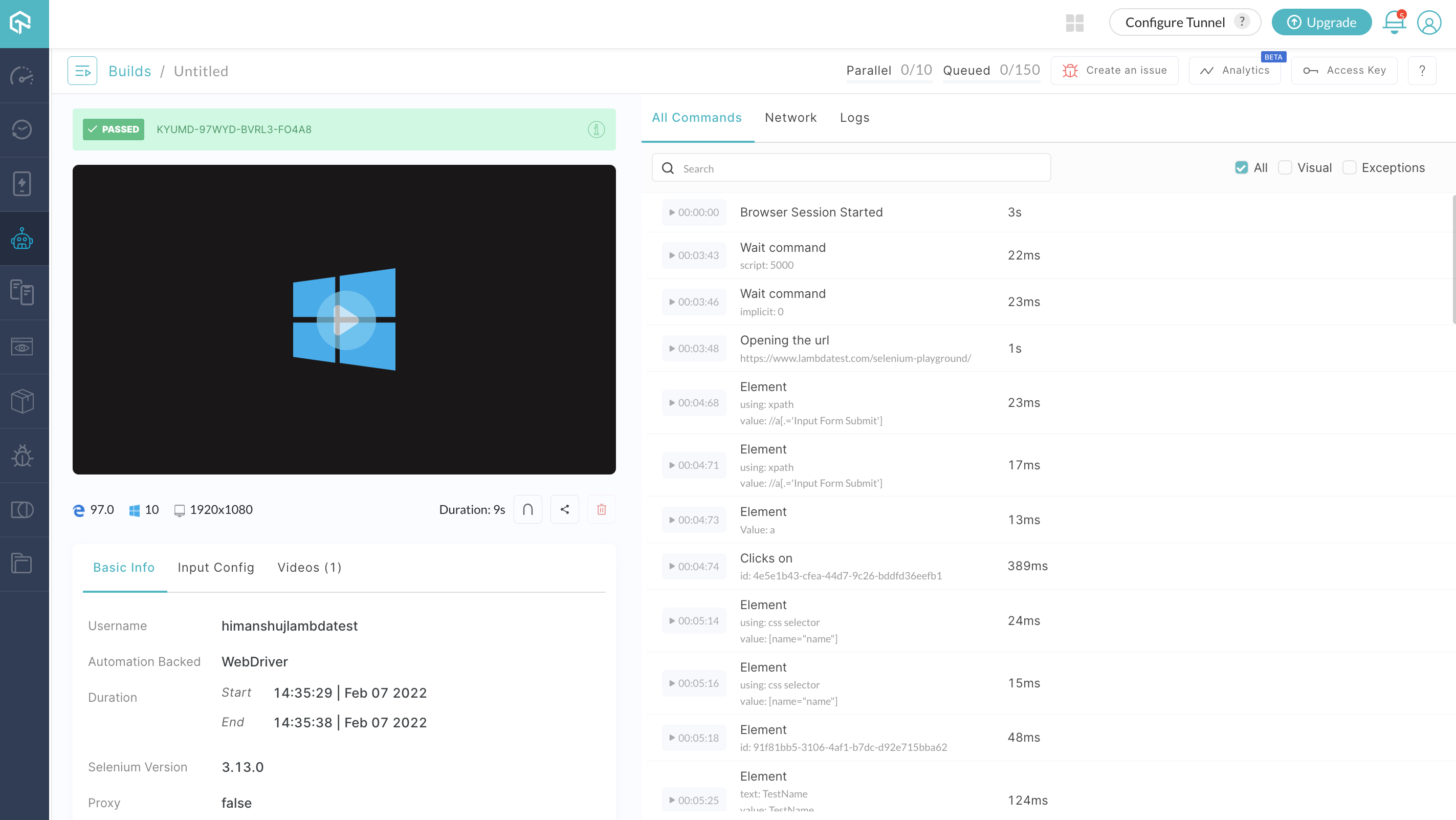The image size is (1456, 820).
Task: Open the cube/package sidebar icon
Action: point(22,401)
